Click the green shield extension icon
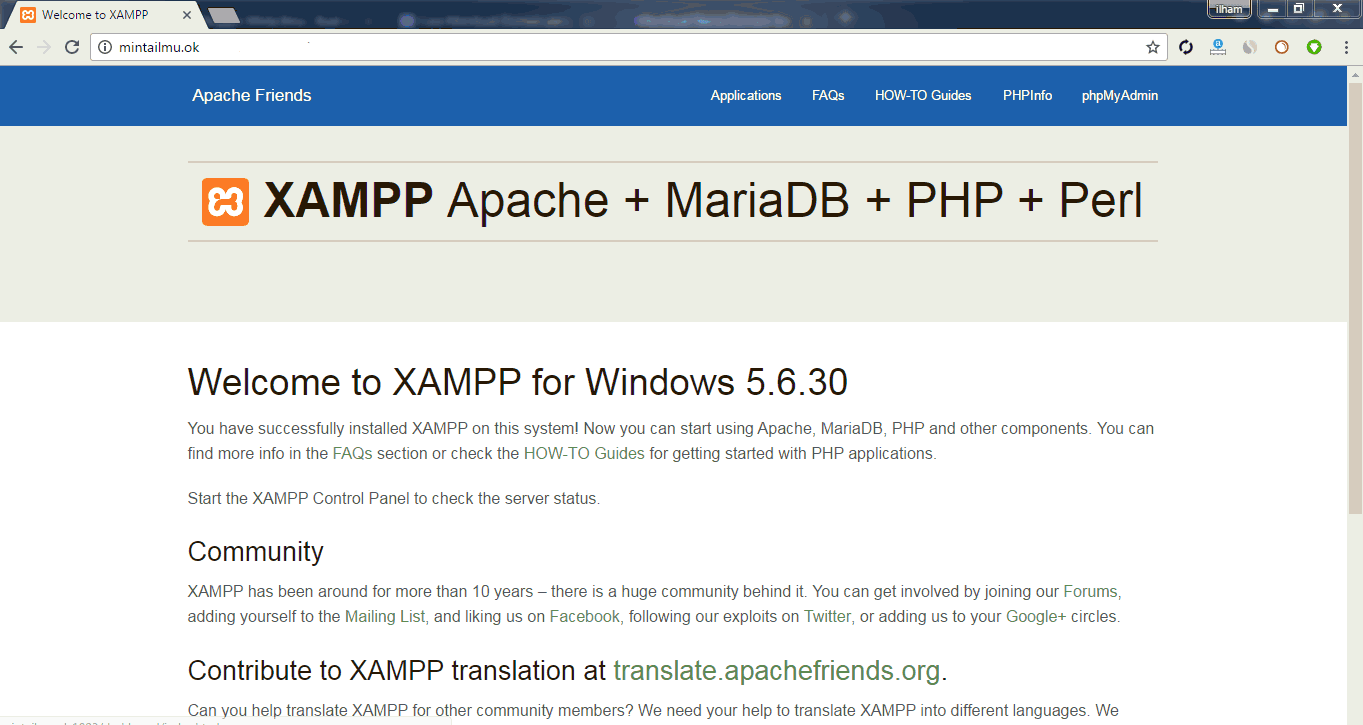Image resolution: width=1363 pixels, height=725 pixels. click(x=1314, y=47)
